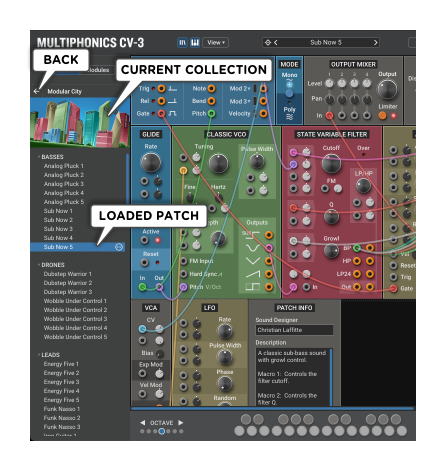Image resolution: width=446 pixels, height=471 pixels.
Task: Open options icon on Sub Now 5 row
Action: [119, 247]
